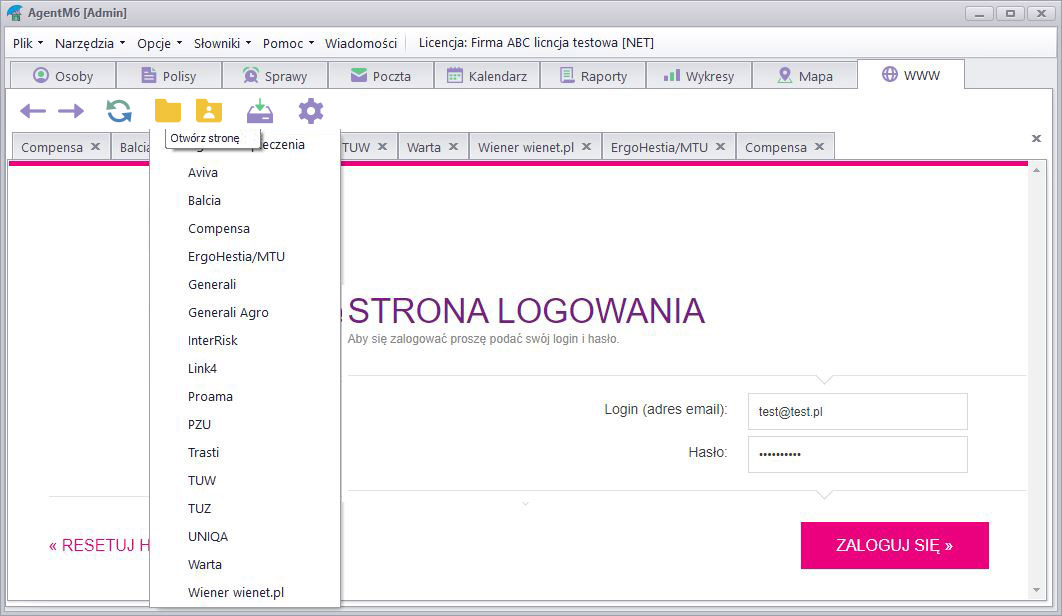Switch to the Sprawy tab

click(275, 76)
